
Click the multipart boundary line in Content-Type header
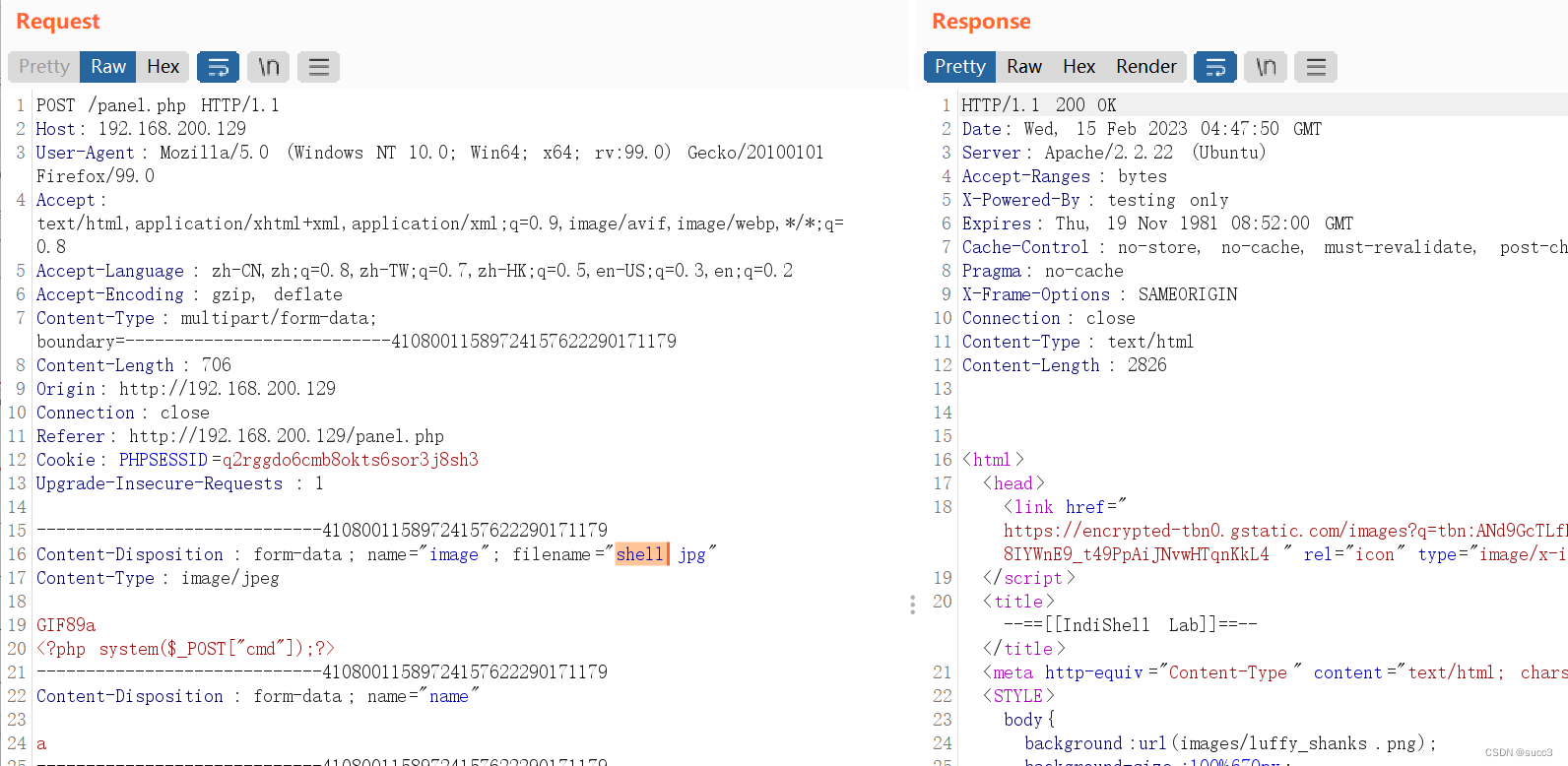point(357,342)
